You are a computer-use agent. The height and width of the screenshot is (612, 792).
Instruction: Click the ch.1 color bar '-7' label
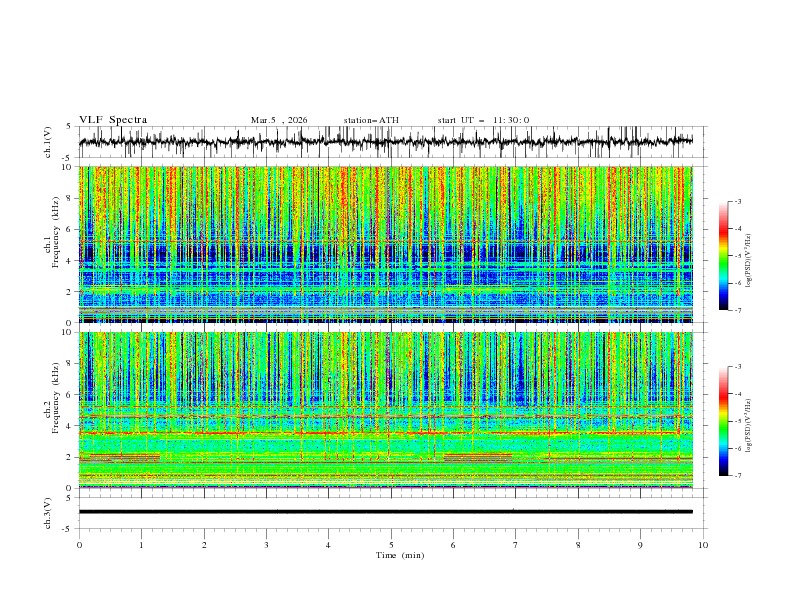tap(737, 311)
